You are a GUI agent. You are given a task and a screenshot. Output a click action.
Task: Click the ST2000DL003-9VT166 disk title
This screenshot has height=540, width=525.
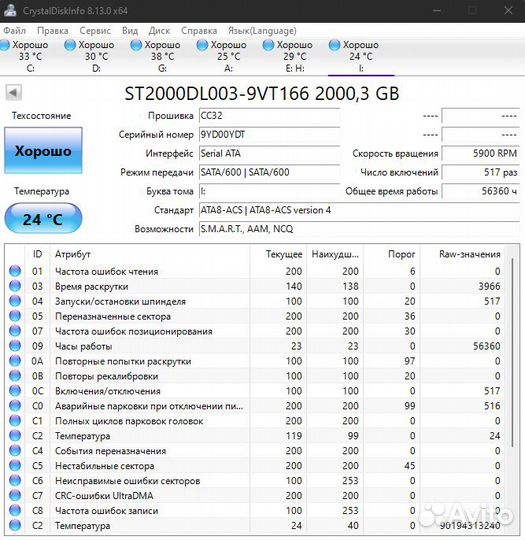[x=262, y=93]
